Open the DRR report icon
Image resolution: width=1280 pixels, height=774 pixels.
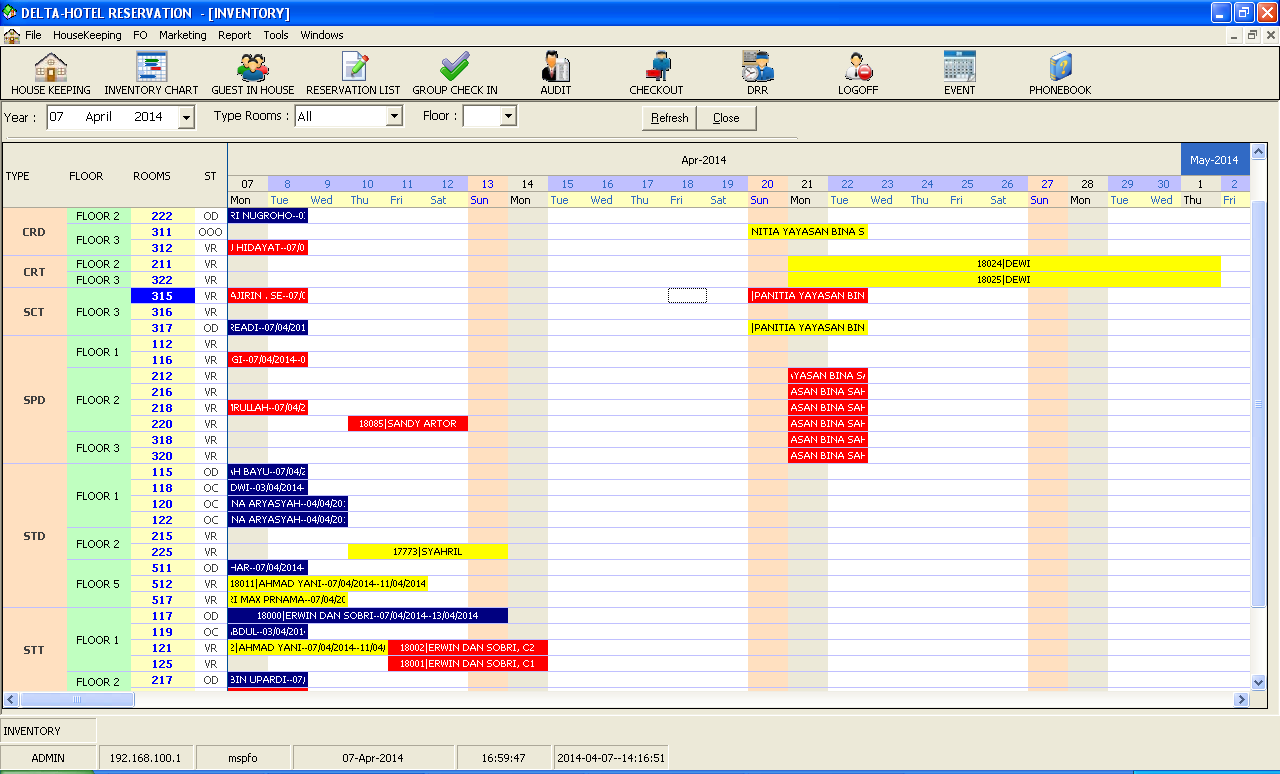pyautogui.click(x=757, y=68)
